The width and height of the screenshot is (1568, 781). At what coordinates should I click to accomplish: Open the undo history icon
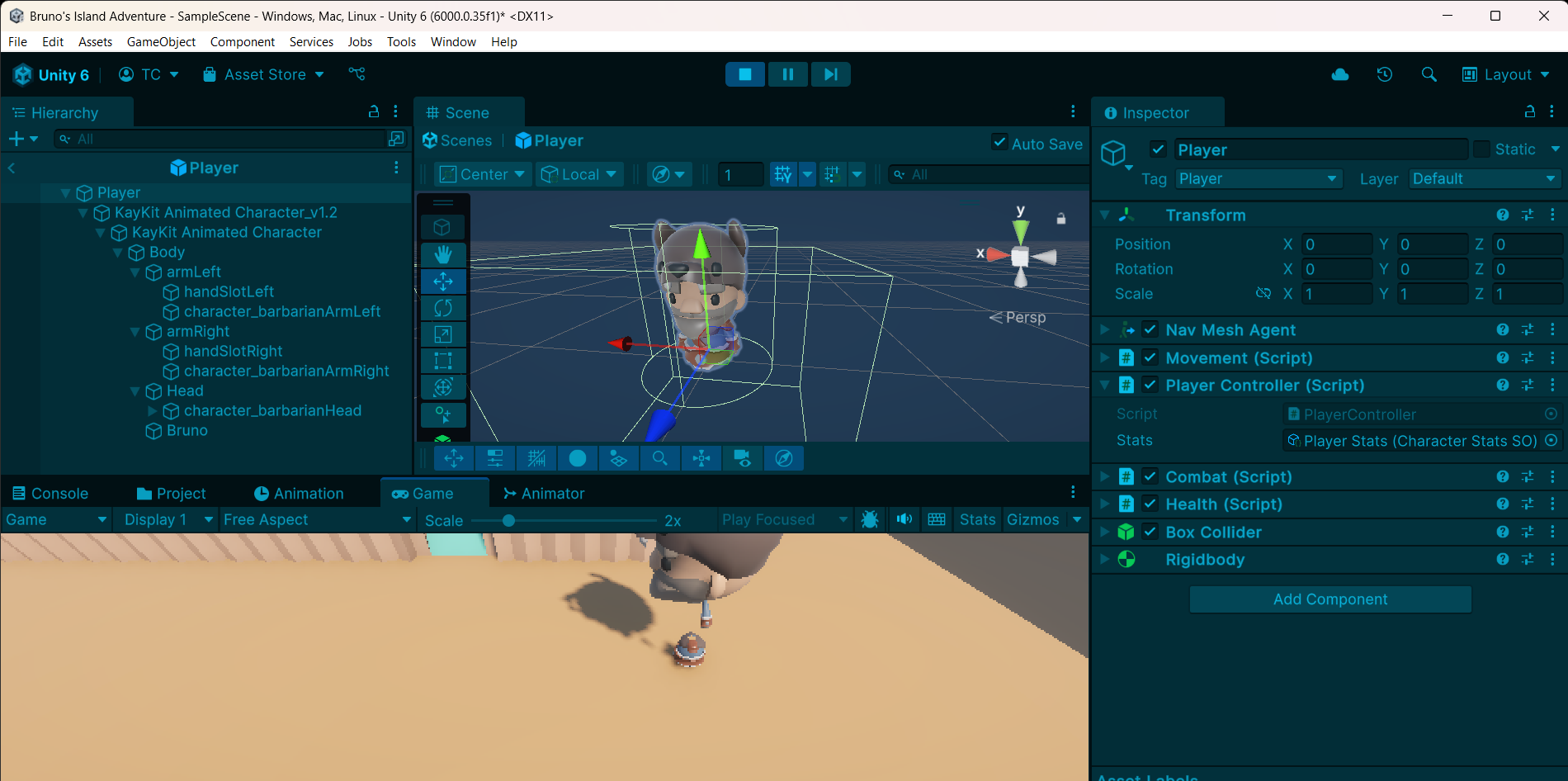point(1385,74)
